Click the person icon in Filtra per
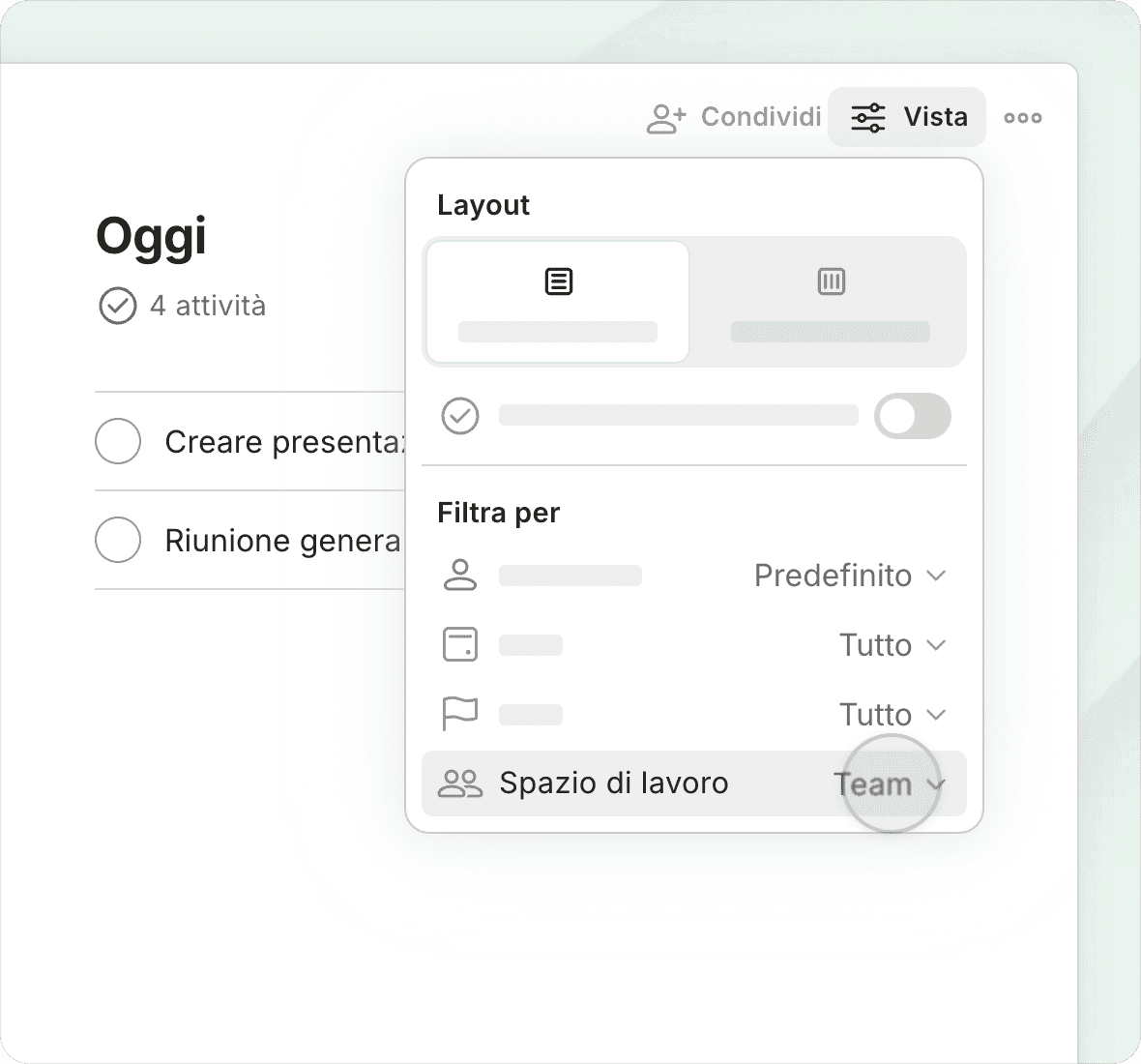 coord(459,575)
